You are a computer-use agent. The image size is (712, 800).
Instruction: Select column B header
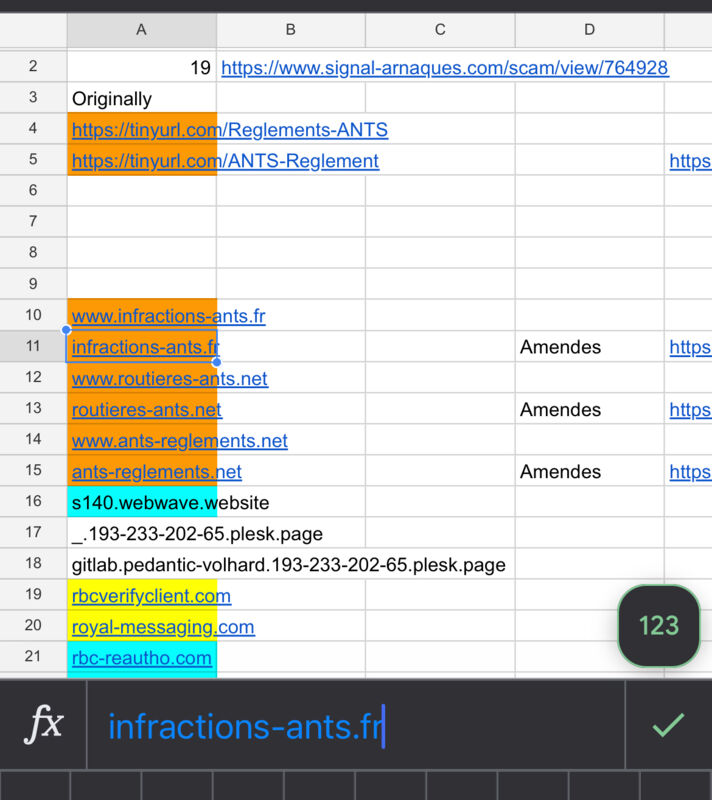tap(291, 30)
